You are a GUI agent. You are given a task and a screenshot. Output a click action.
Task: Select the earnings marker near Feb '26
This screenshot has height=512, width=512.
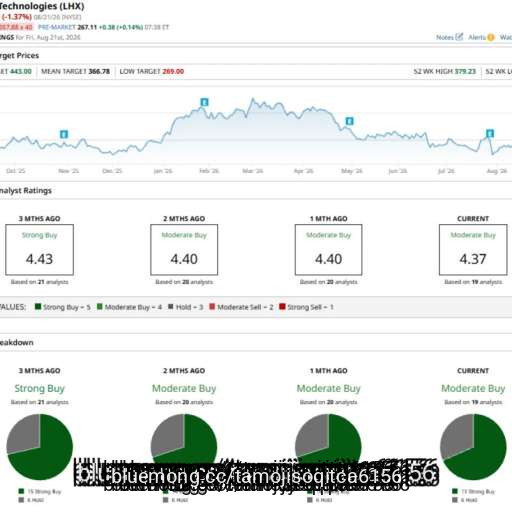(204, 102)
